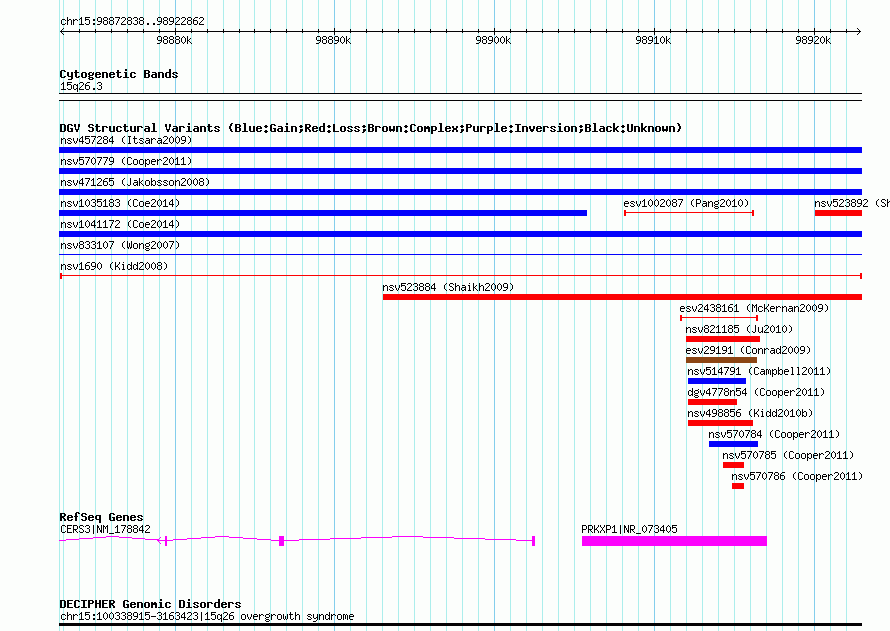Click the nsv514791 (Campbell2011) blue gain bar
This screenshot has height=631, width=890.
716,381
